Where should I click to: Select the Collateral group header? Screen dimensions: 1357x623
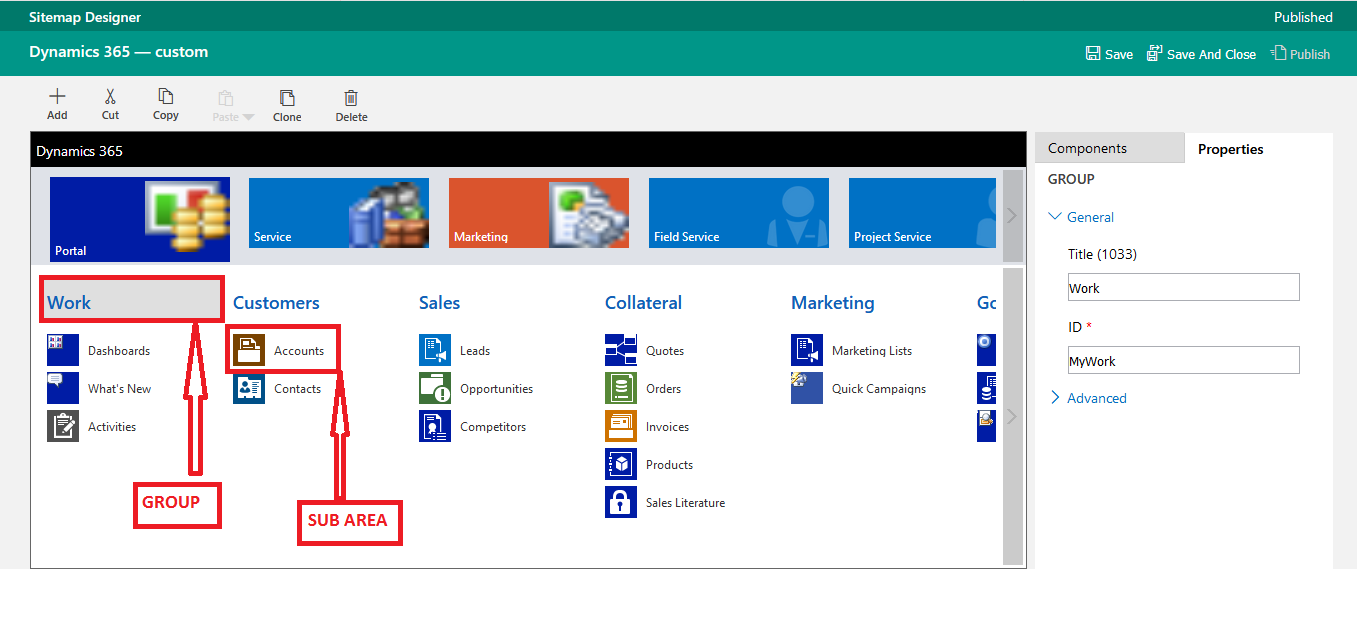point(643,302)
